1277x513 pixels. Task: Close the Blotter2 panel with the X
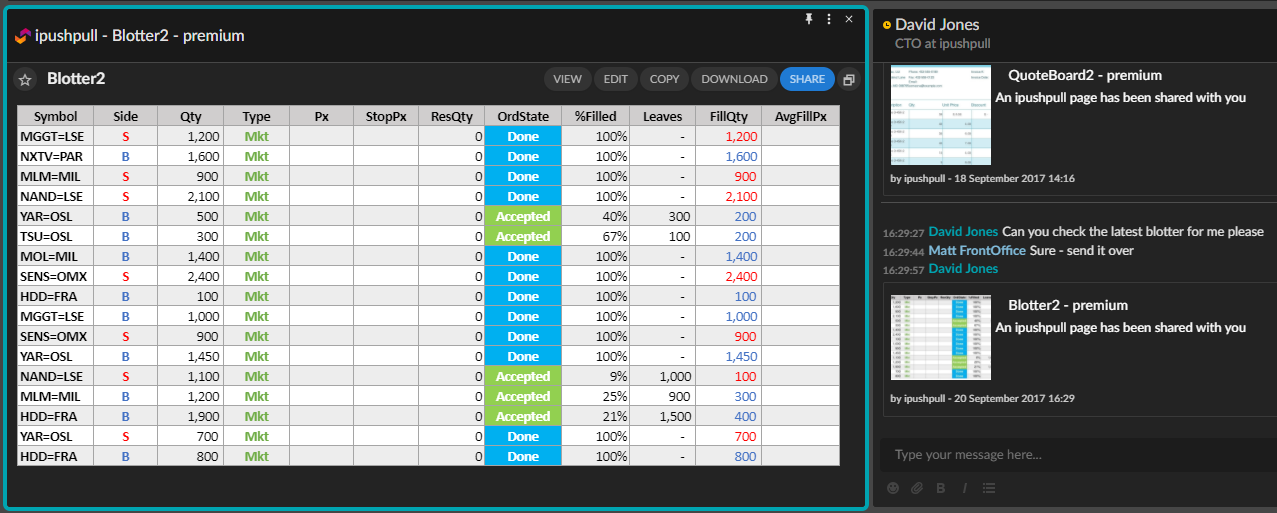[x=849, y=19]
